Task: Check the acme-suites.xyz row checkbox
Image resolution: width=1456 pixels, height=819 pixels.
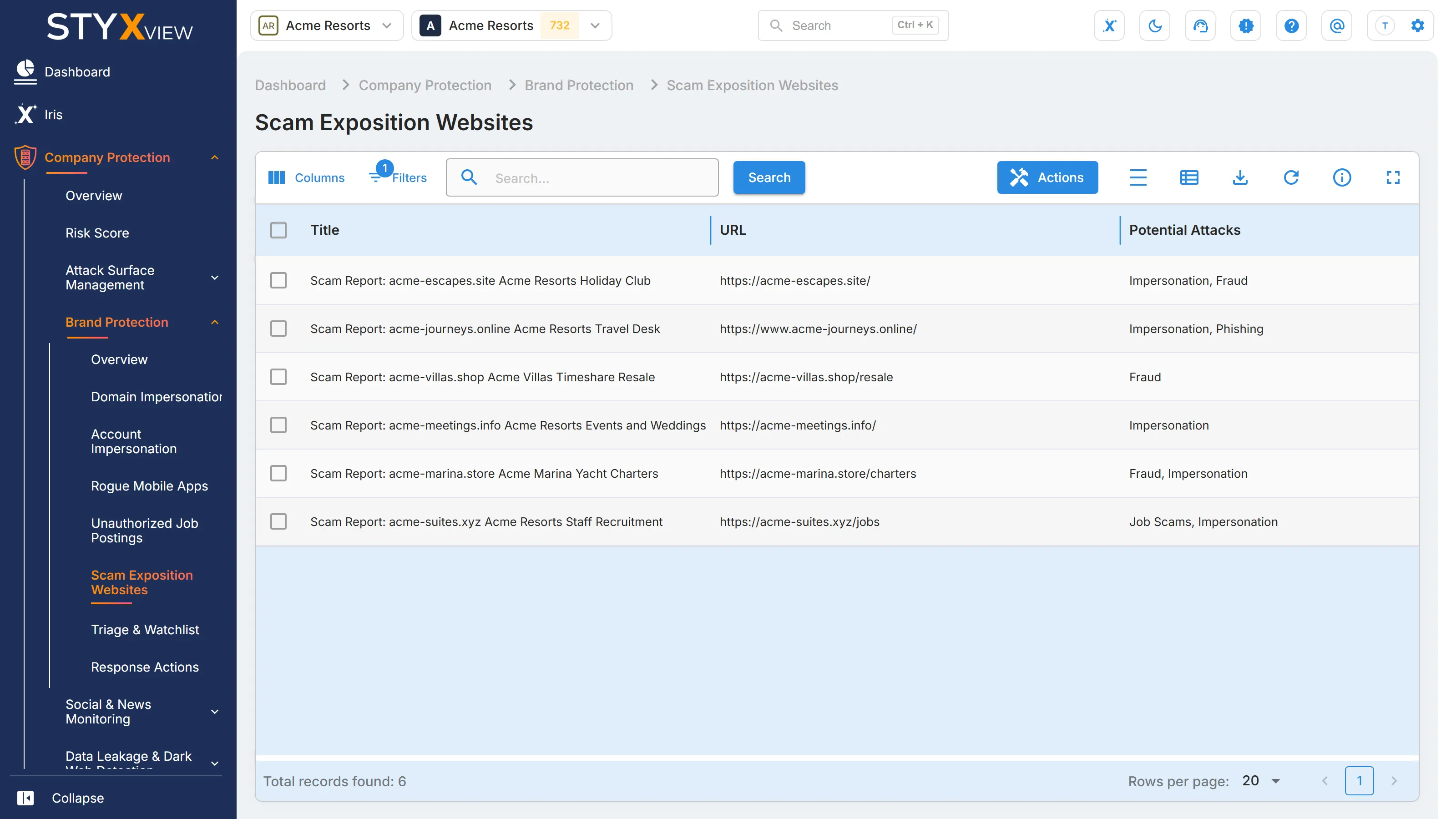Action: click(278, 522)
